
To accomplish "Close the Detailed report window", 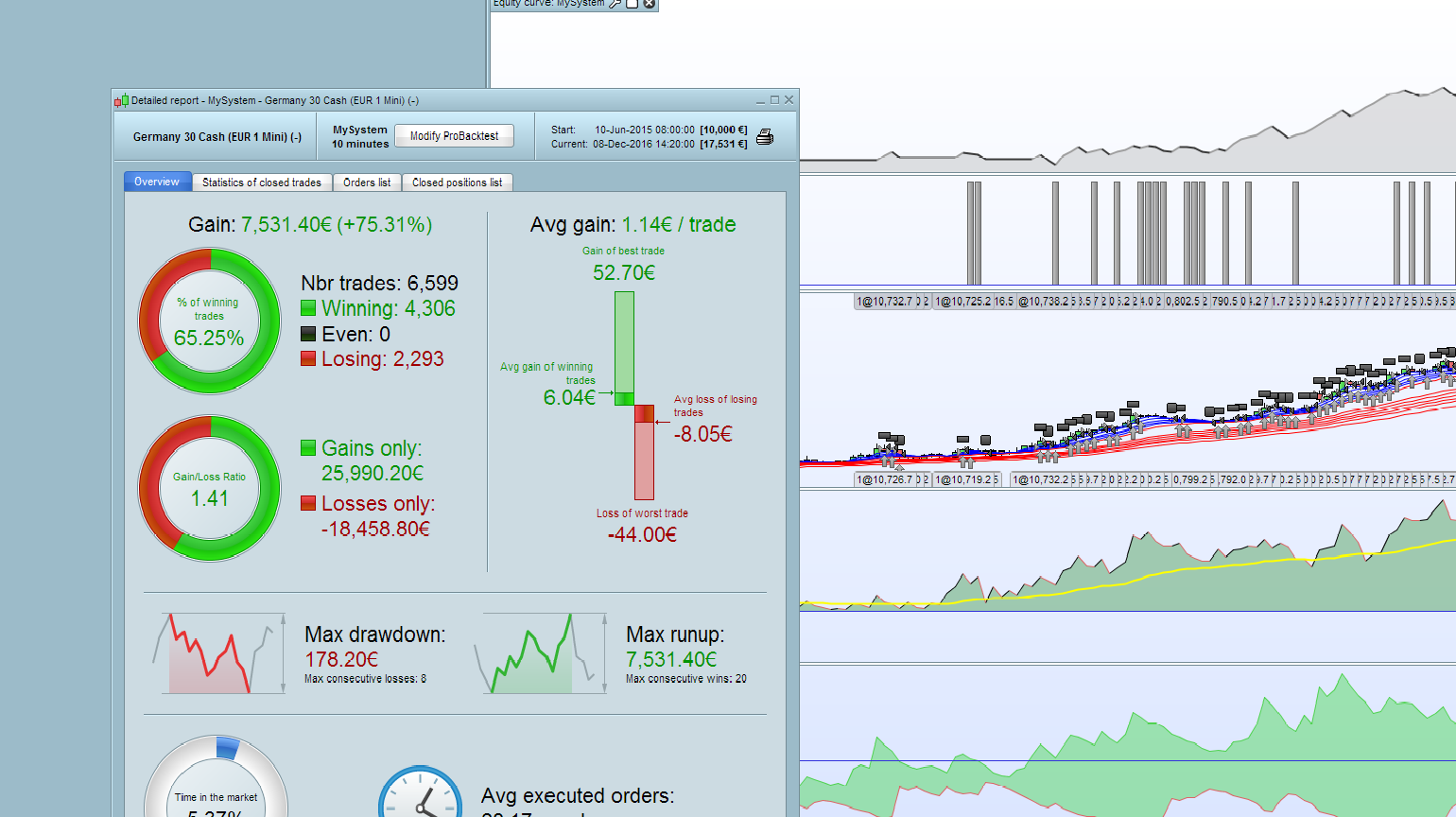I will pyautogui.click(x=789, y=100).
